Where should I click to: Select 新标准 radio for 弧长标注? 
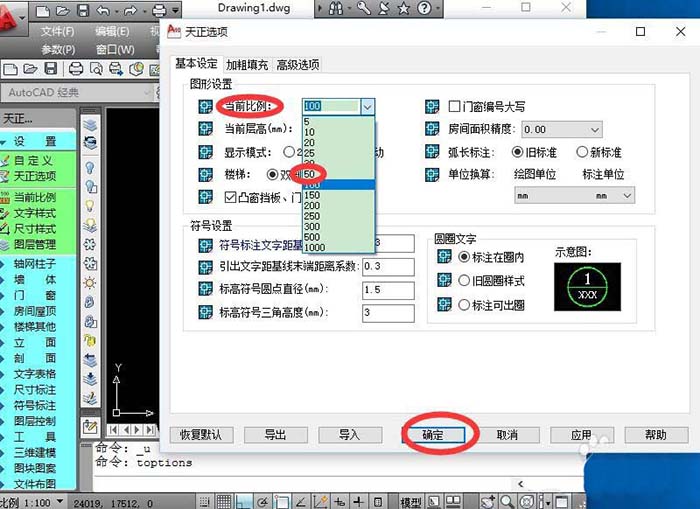582,152
